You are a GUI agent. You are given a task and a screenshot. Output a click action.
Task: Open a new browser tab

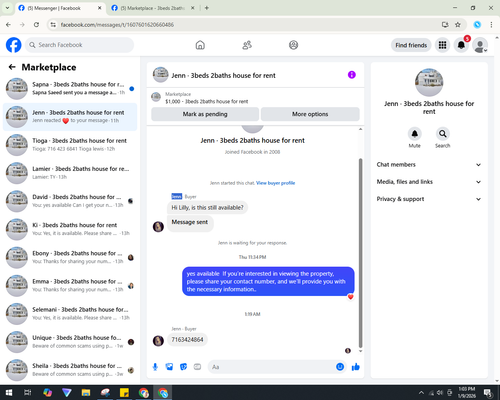(207, 8)
